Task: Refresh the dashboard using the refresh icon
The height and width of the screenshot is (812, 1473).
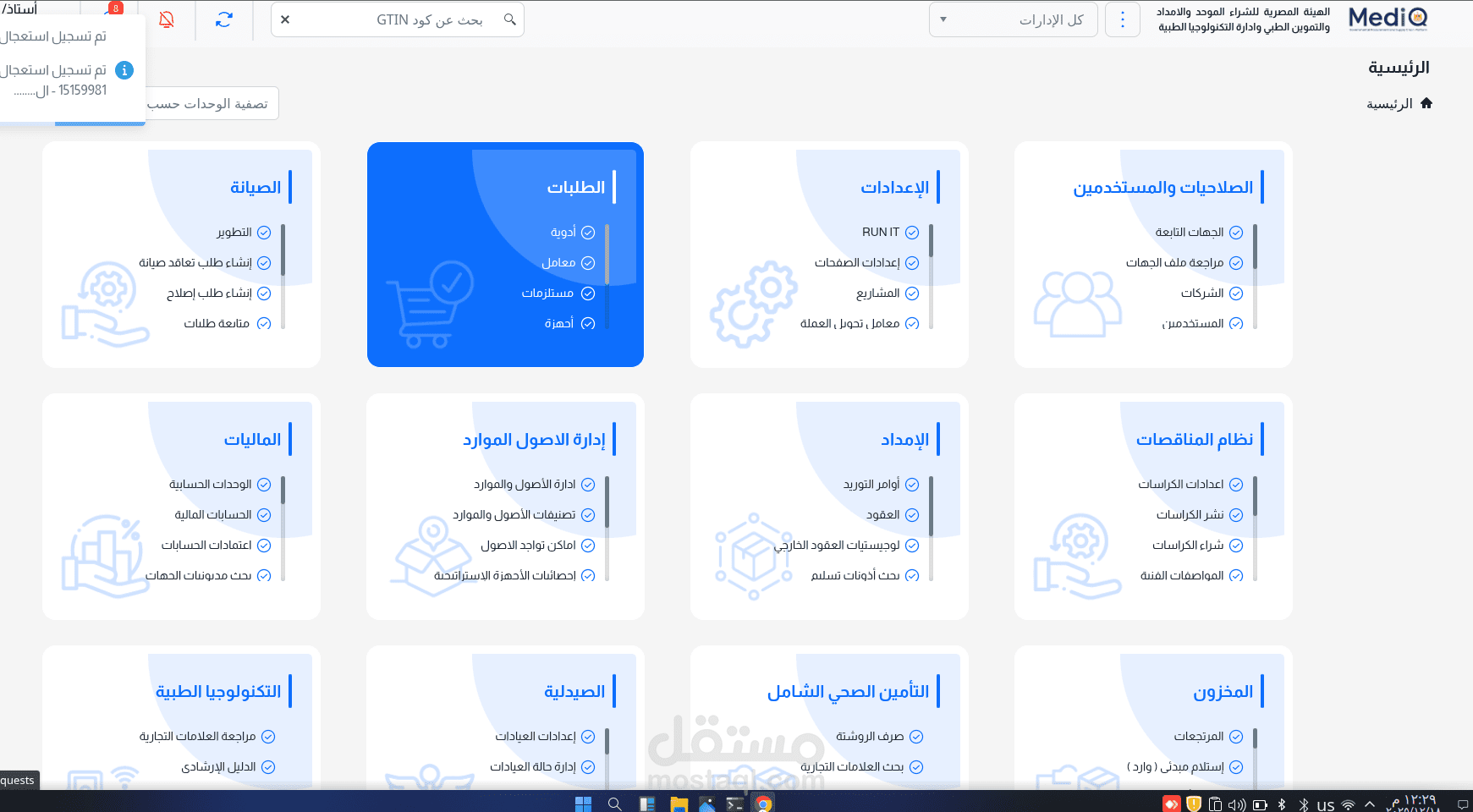Action: coord(223,20)
